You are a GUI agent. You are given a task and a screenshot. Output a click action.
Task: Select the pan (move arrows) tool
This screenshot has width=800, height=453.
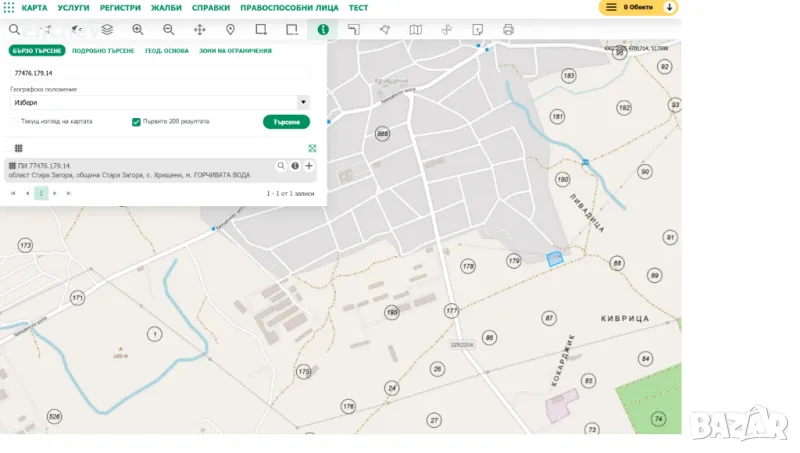pos(199,30)
